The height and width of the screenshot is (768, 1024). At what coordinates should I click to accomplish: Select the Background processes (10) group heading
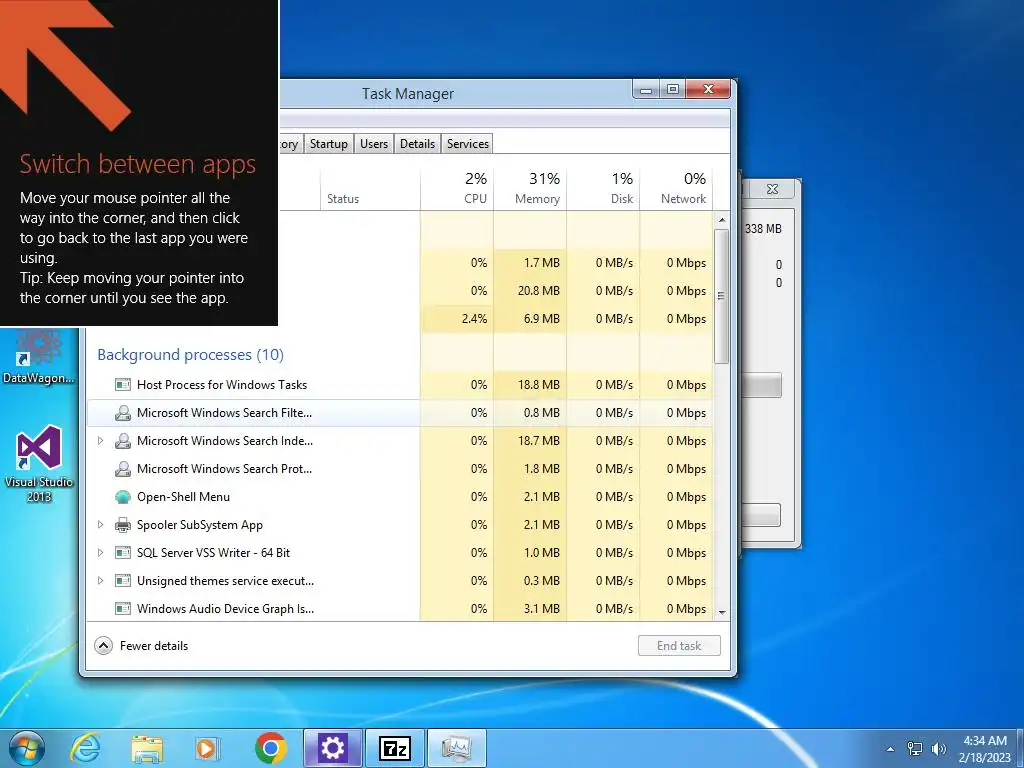[190, 355]
